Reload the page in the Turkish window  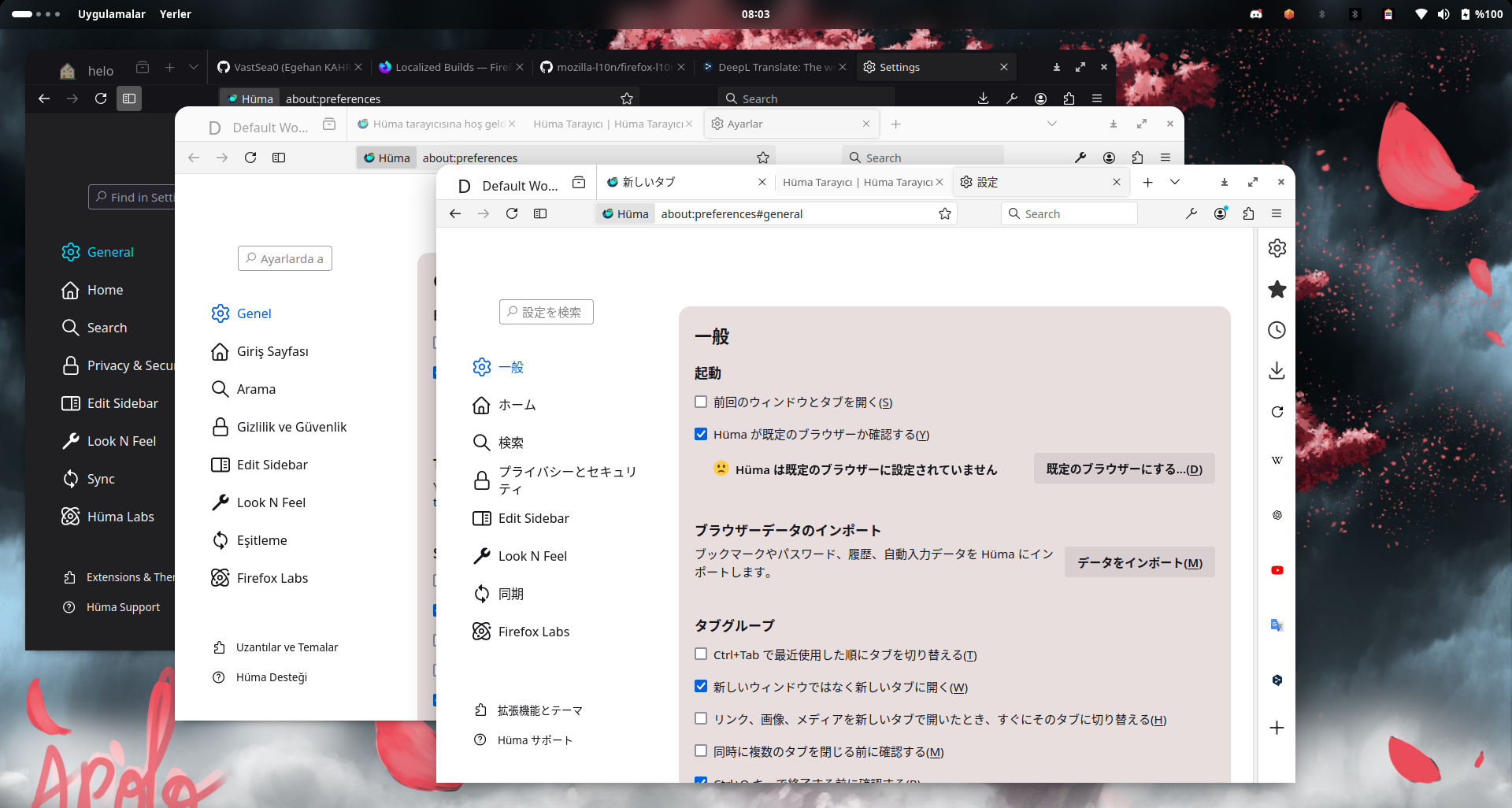(250, 158)
